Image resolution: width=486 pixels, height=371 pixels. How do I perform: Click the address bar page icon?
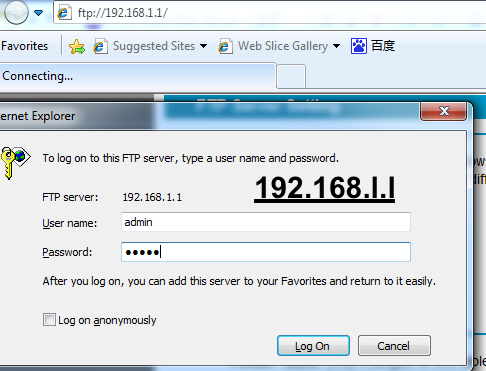click(x=63, y=13)
